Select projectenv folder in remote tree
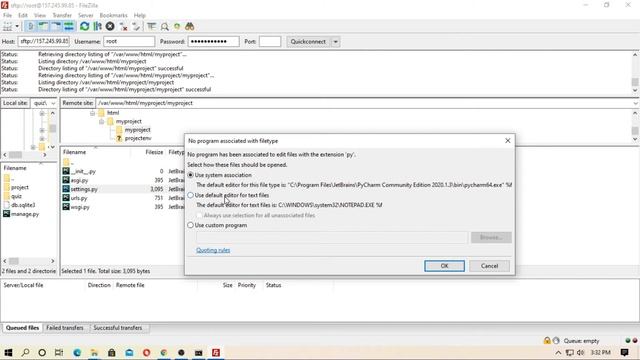The width and height of the screenshot is (640, 360). (x=138, y=138)
